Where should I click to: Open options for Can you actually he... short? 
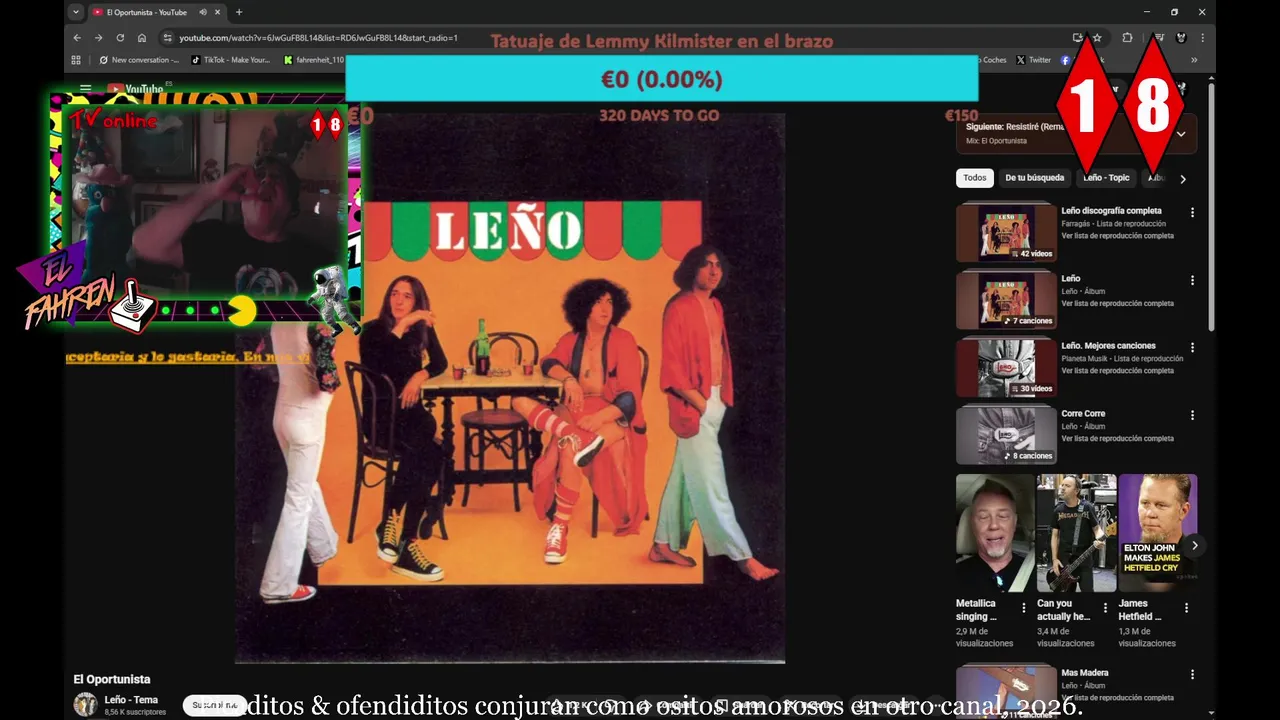pos(1105,608)
